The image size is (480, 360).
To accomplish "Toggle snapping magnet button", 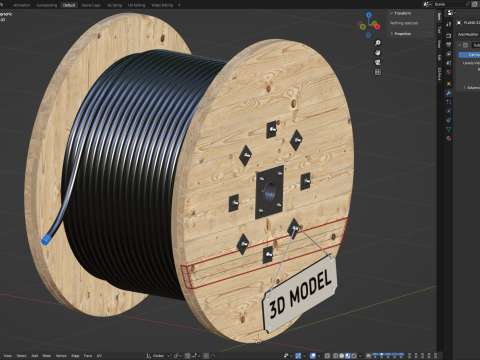I will coord(188,356).
